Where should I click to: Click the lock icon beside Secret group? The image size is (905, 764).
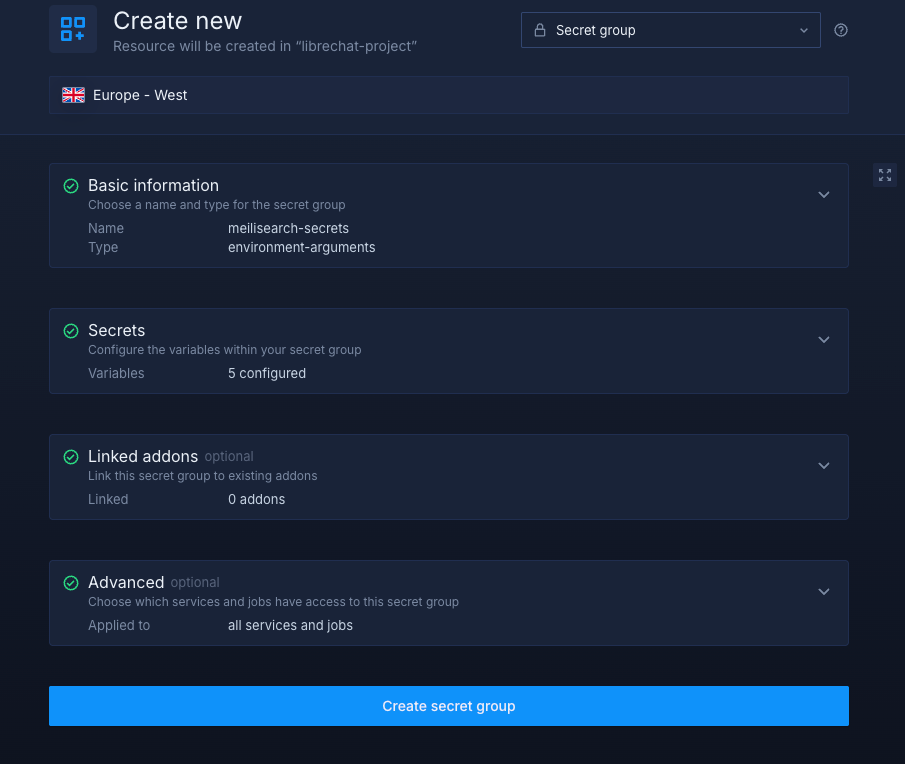(x=540, y=30)
